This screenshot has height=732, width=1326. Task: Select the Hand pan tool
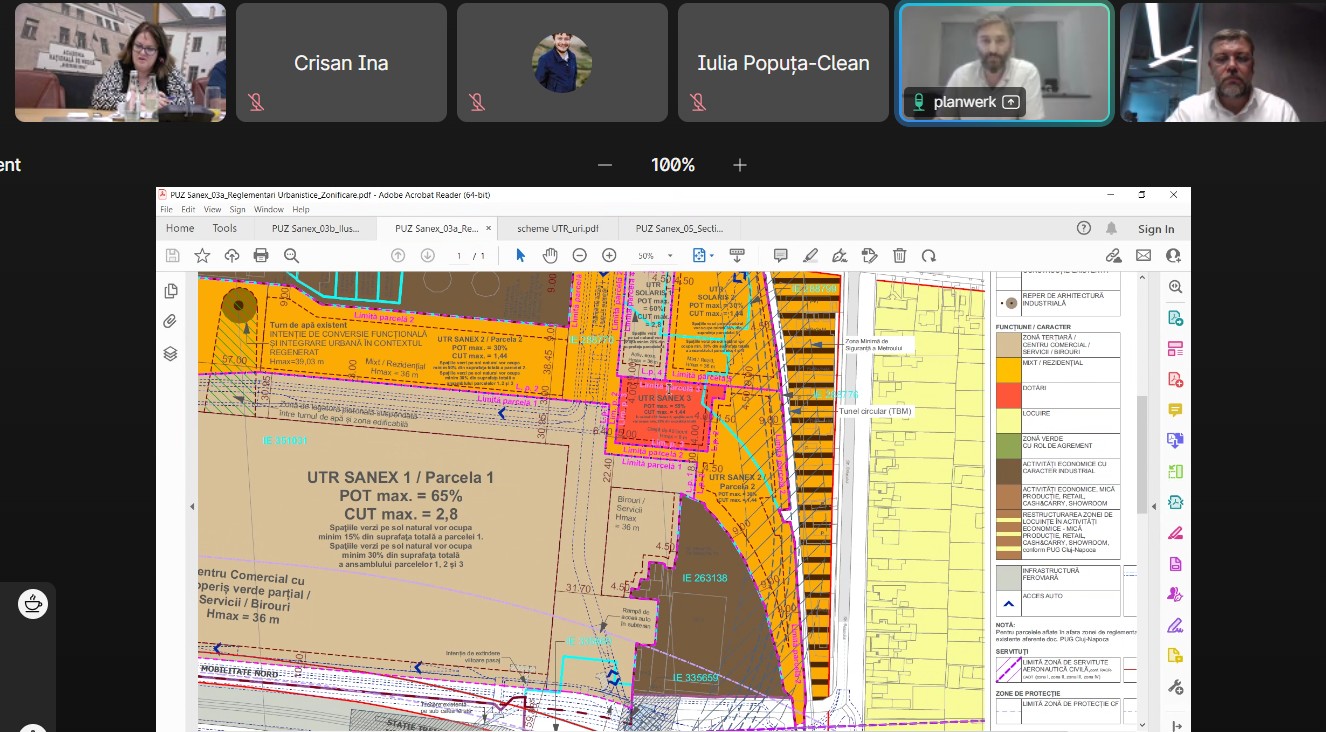pyautogui.click(x=550, y=255)
